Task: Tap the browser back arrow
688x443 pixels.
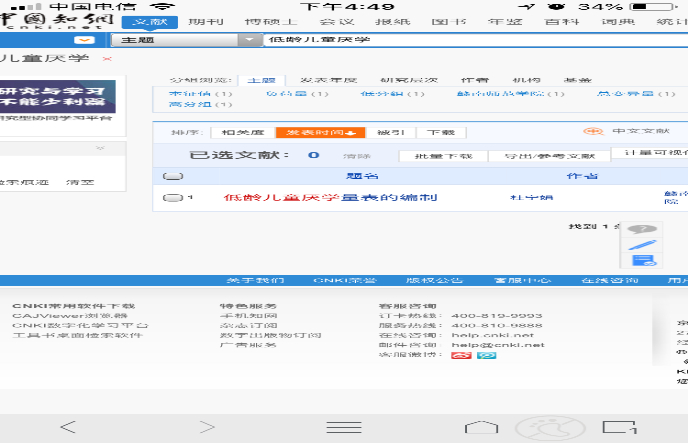Action: [68, 426]
